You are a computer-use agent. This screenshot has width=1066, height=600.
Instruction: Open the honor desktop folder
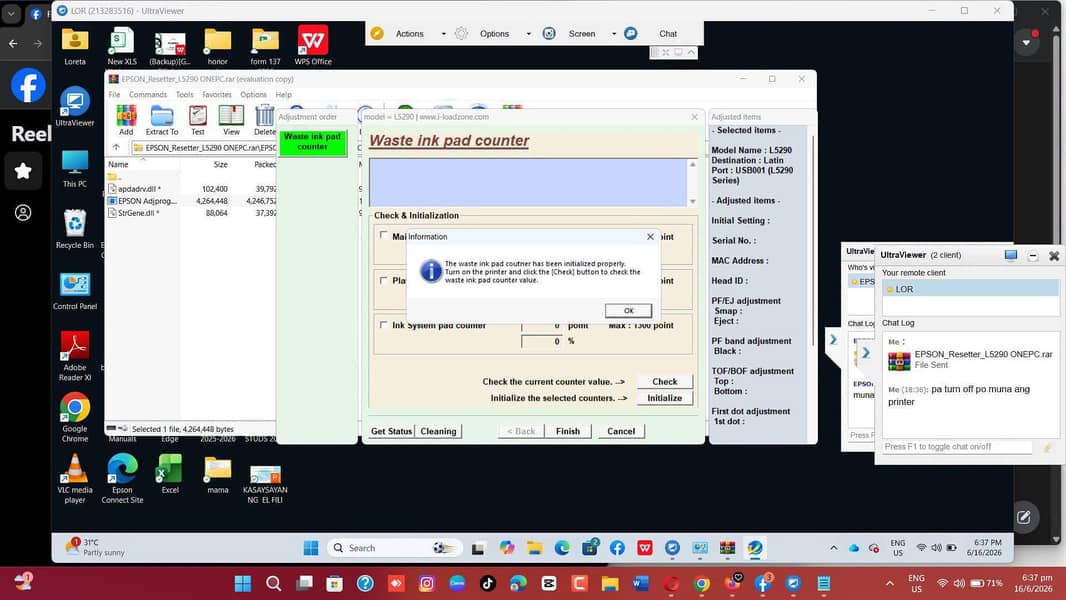point(218,46)
